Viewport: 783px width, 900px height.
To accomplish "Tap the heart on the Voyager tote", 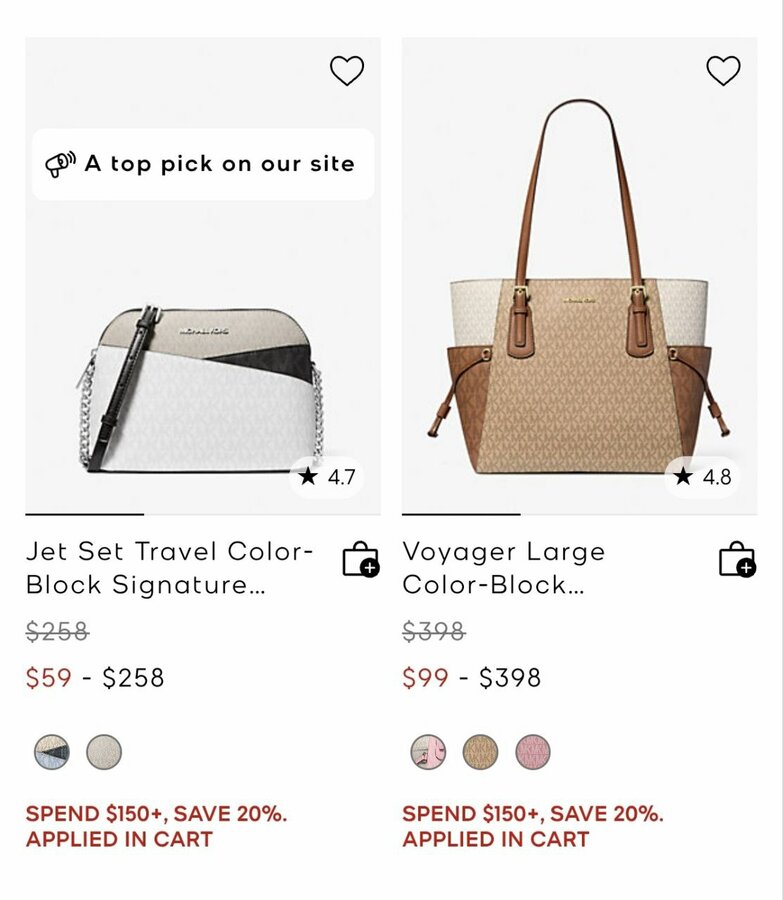I will click(723, 71).
